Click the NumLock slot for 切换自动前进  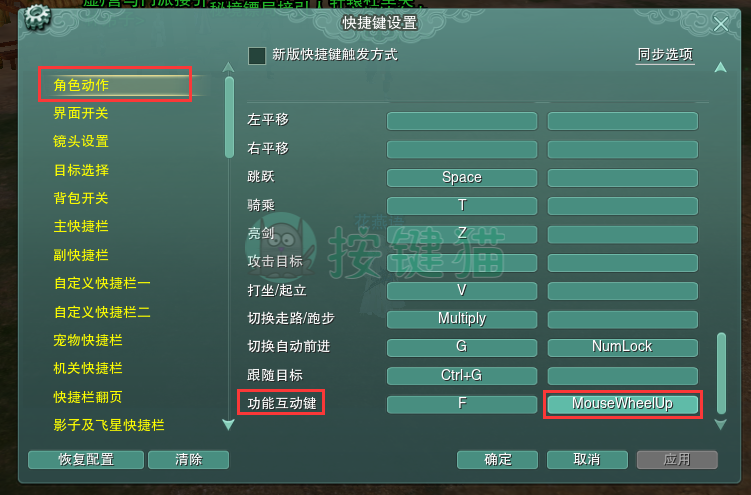623,347
